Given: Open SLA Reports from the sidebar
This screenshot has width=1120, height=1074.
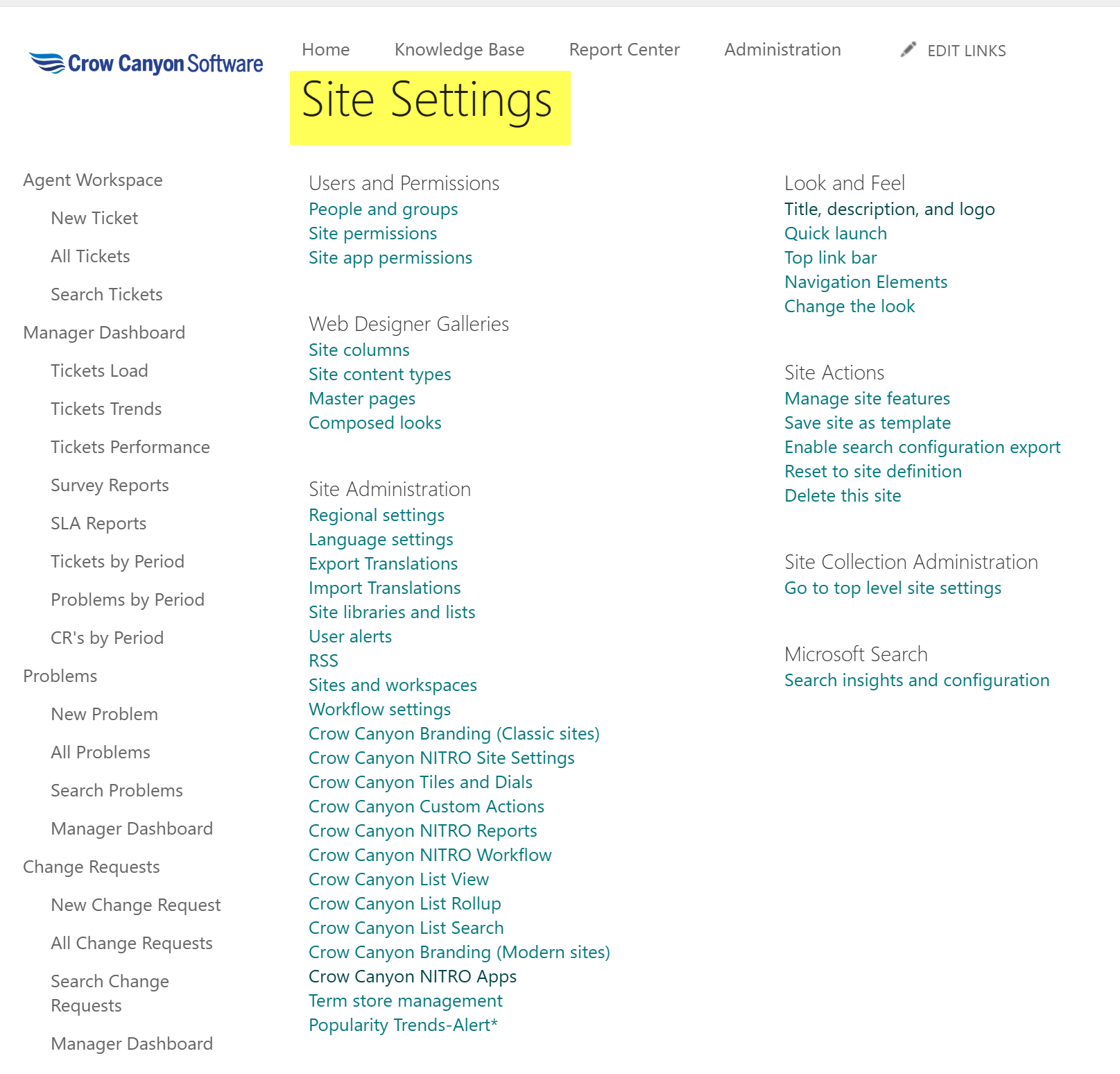Looking at the screenshot, I should tap(98, 523).
